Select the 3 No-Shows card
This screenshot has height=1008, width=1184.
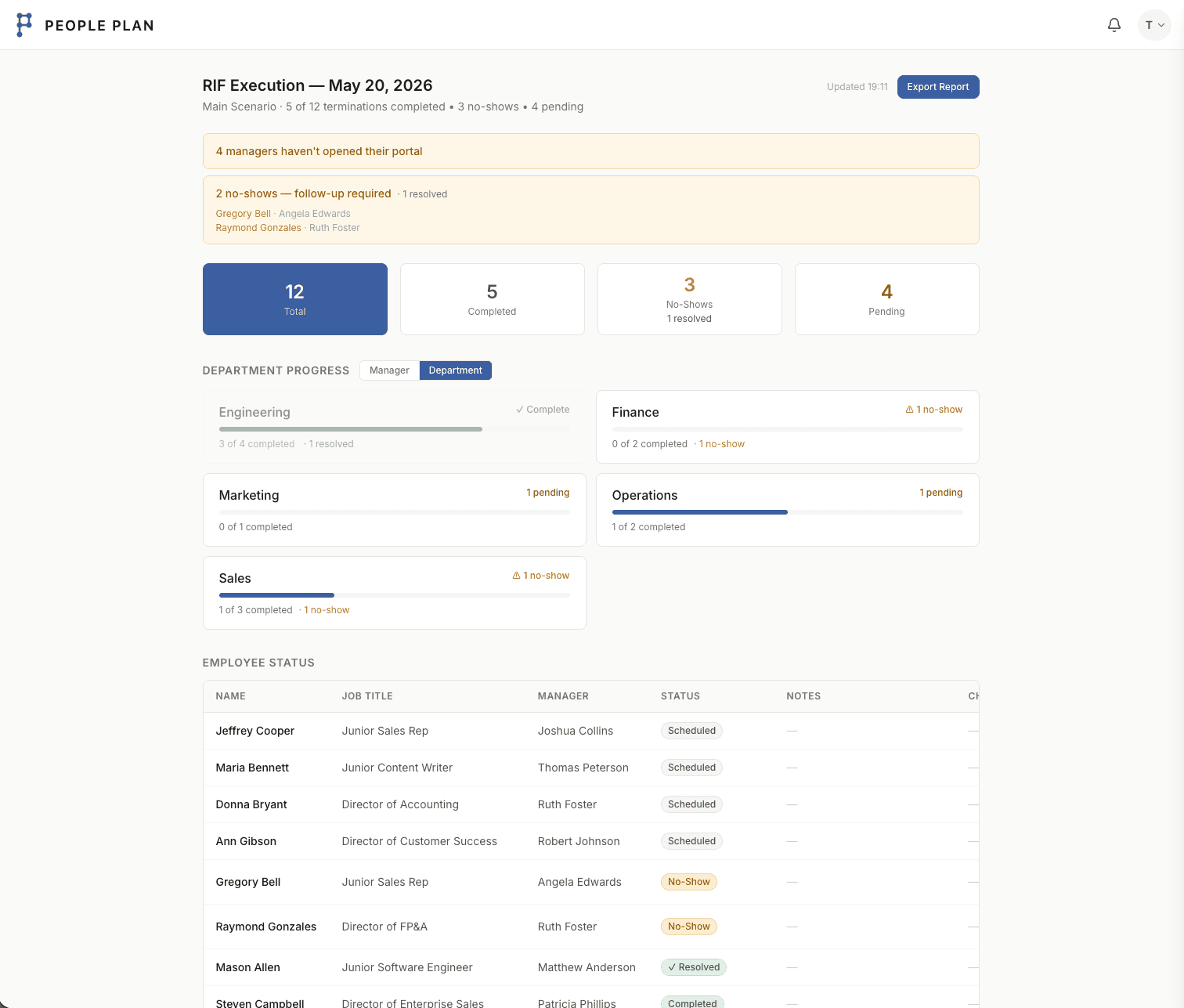click(x=690, y=299)
